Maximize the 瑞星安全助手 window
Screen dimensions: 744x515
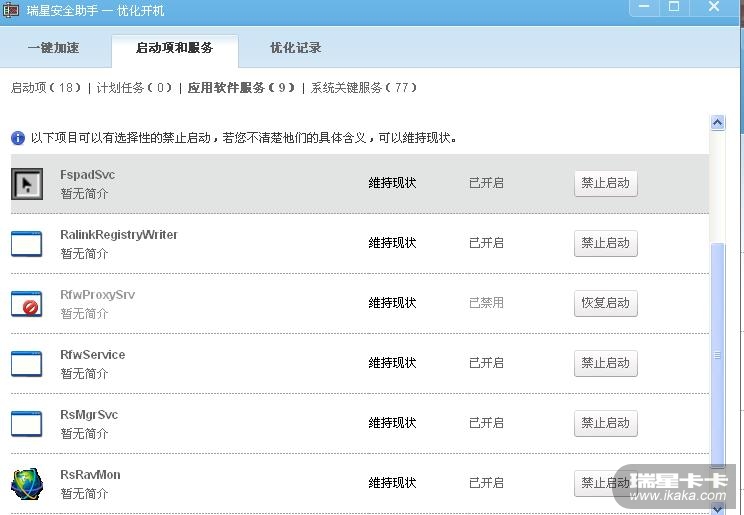click(x=674, y=7)
